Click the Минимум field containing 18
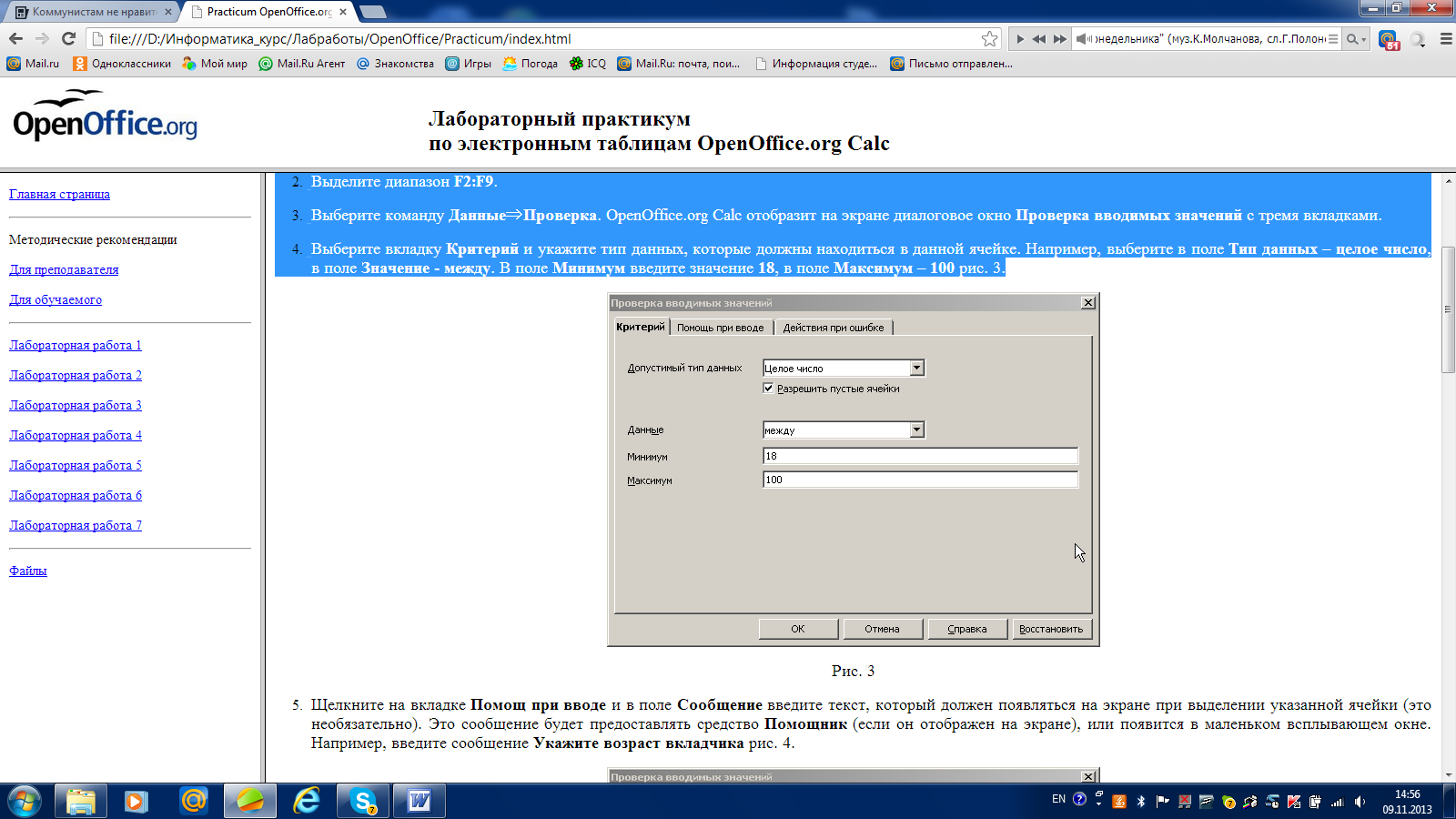 pos(920,456)
